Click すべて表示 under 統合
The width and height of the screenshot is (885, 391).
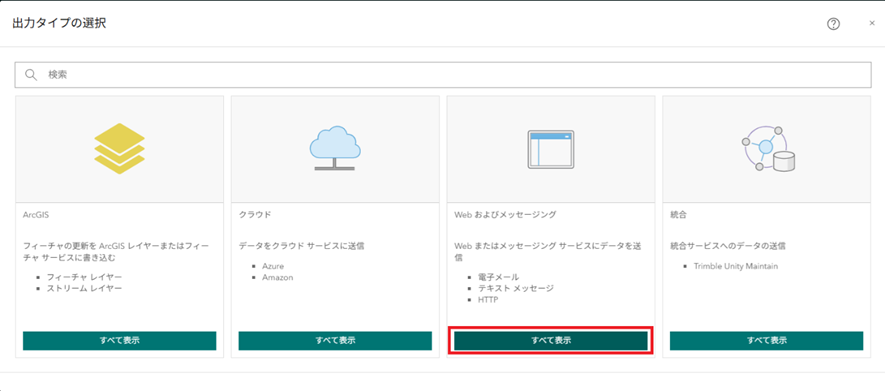click(x=766, y=341)
